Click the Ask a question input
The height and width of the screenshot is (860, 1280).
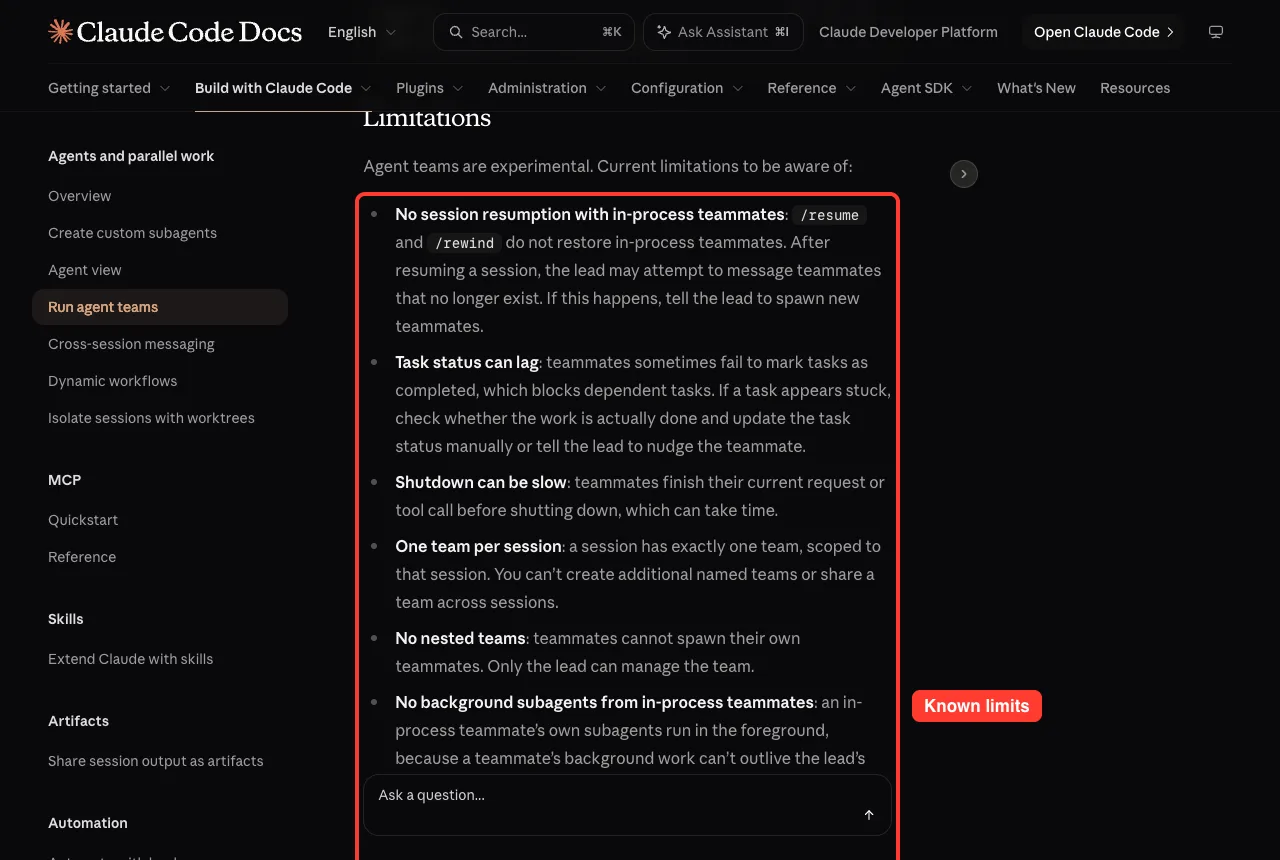click(x=627, y=805)
